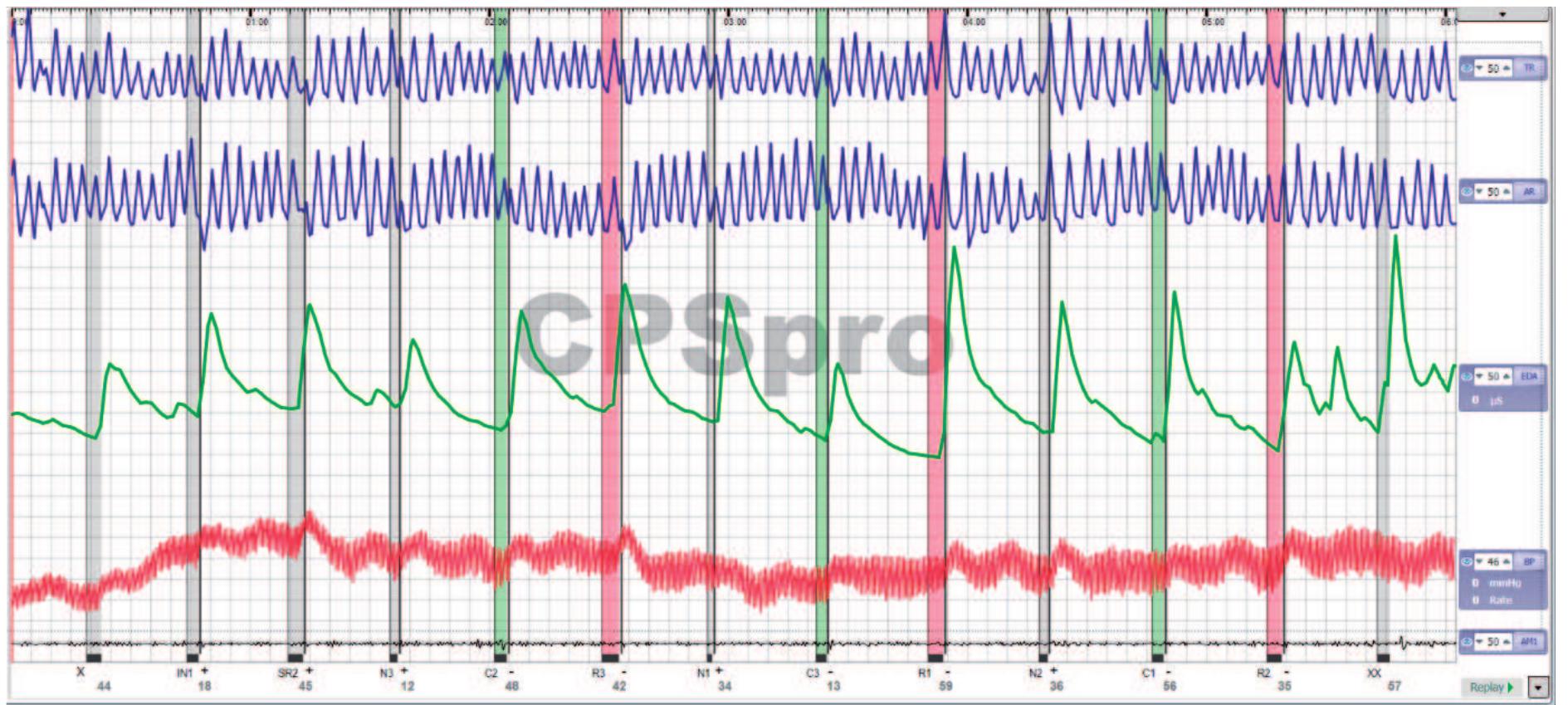
Task: Select question label C1 on the timeline
Action: pos(1149,673)
